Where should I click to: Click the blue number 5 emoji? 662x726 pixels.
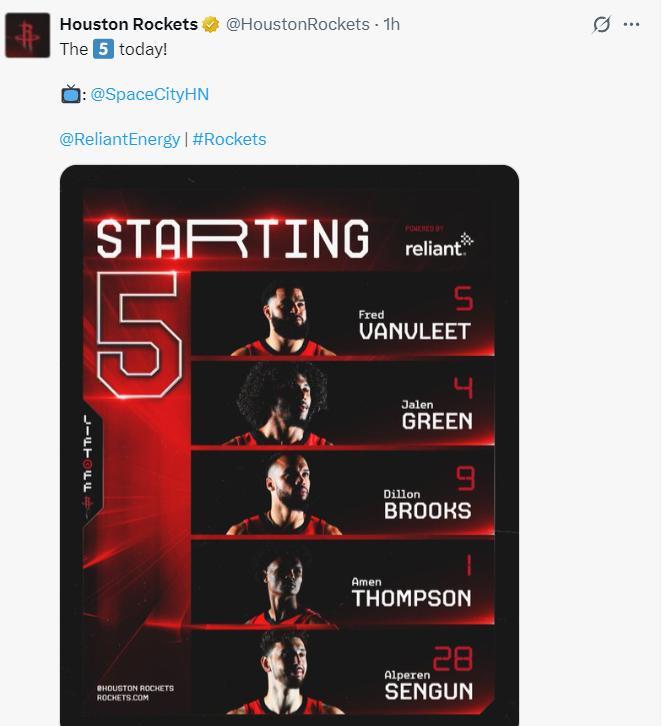103,49
